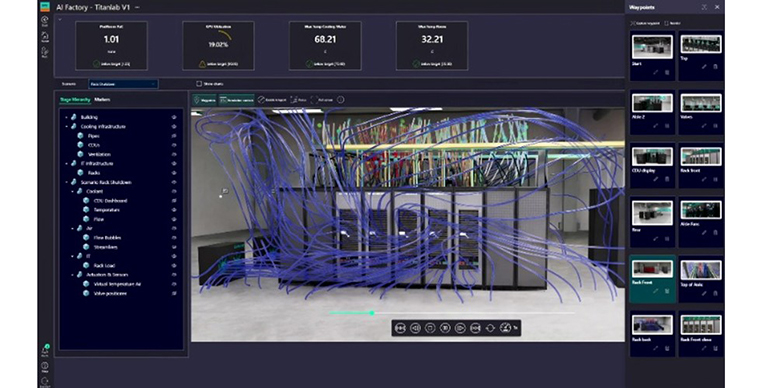The height and width of the screenshot is (388, 770).
Task: Tick the Reorder checkbox in Waypoints panel
Action: click(x=666, y=23)
